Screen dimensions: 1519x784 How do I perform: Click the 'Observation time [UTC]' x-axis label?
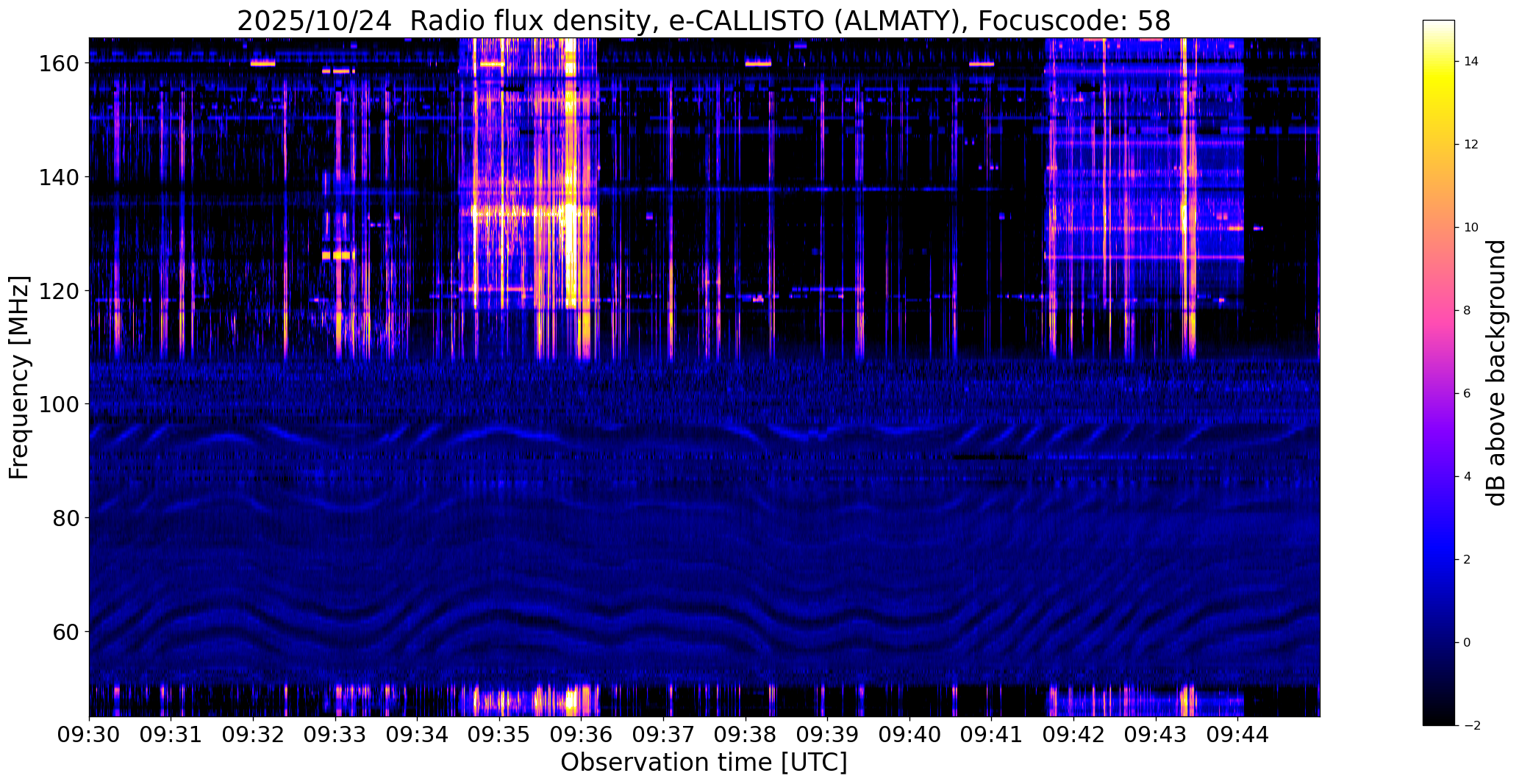[704, 762]
